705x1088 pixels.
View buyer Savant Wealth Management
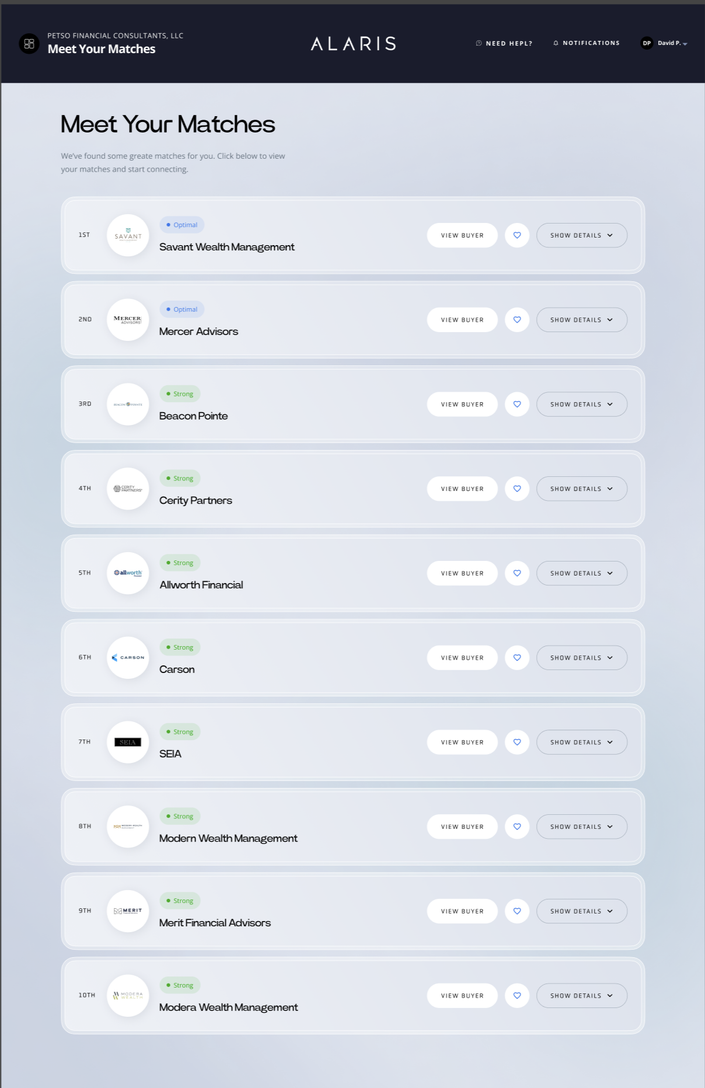[462, 235]
